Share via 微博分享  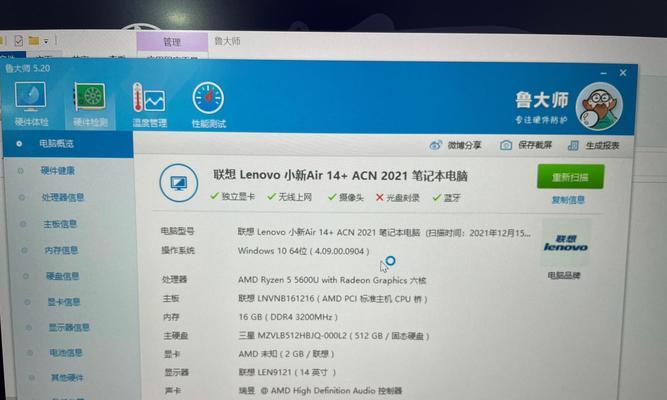point(455,145)
